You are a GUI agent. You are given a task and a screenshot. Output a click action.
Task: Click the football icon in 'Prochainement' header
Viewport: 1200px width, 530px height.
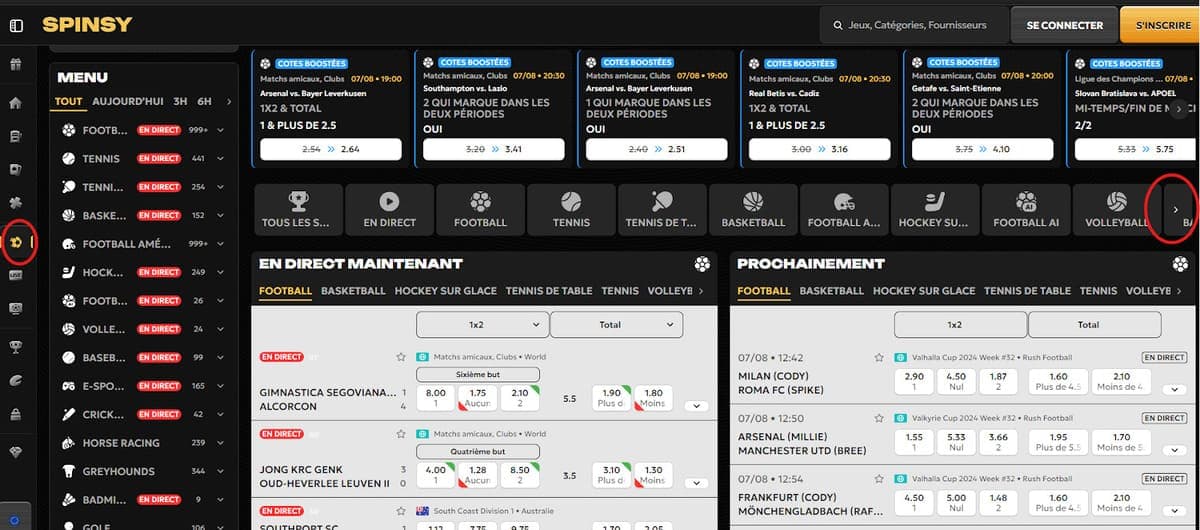coord(1180,264)
